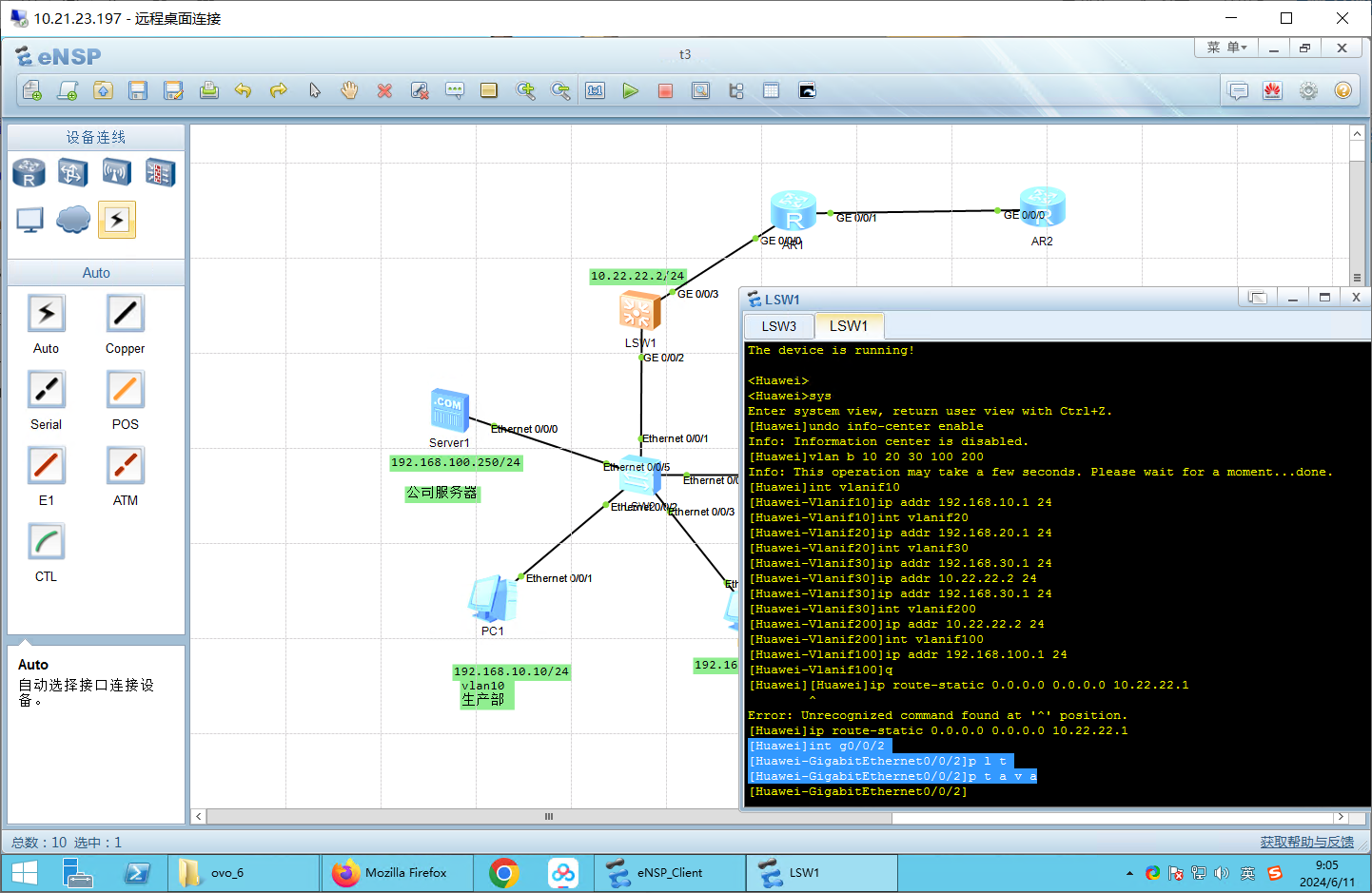Click the zoom out magnifier icon
This screenshot has width=1372, height=893.
[x=560, y=90]
